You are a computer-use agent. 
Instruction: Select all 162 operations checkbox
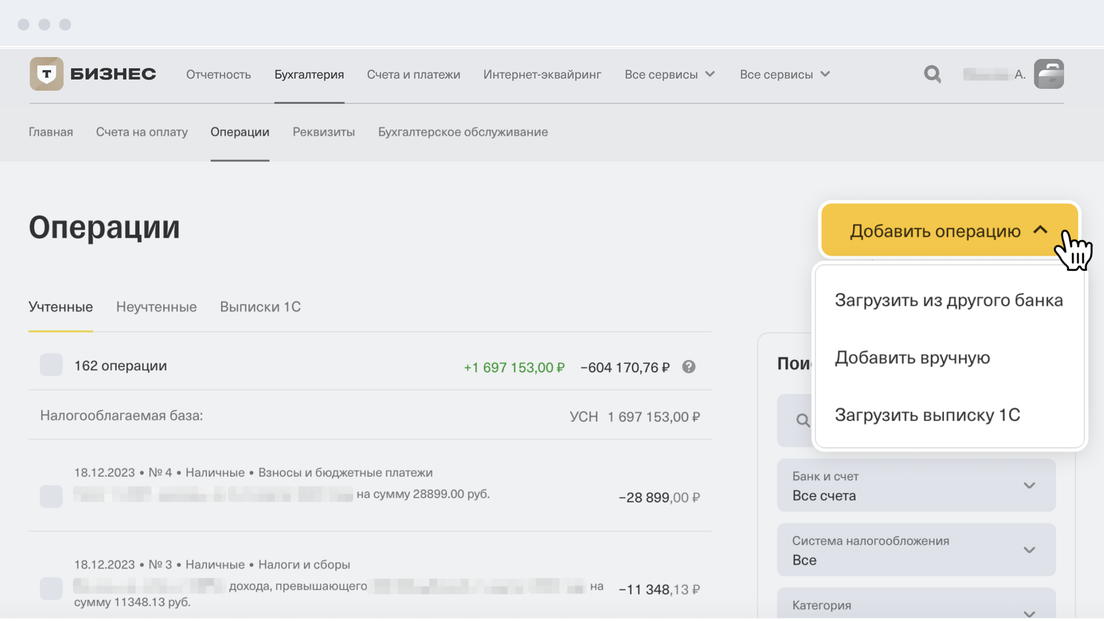(51, 366)
